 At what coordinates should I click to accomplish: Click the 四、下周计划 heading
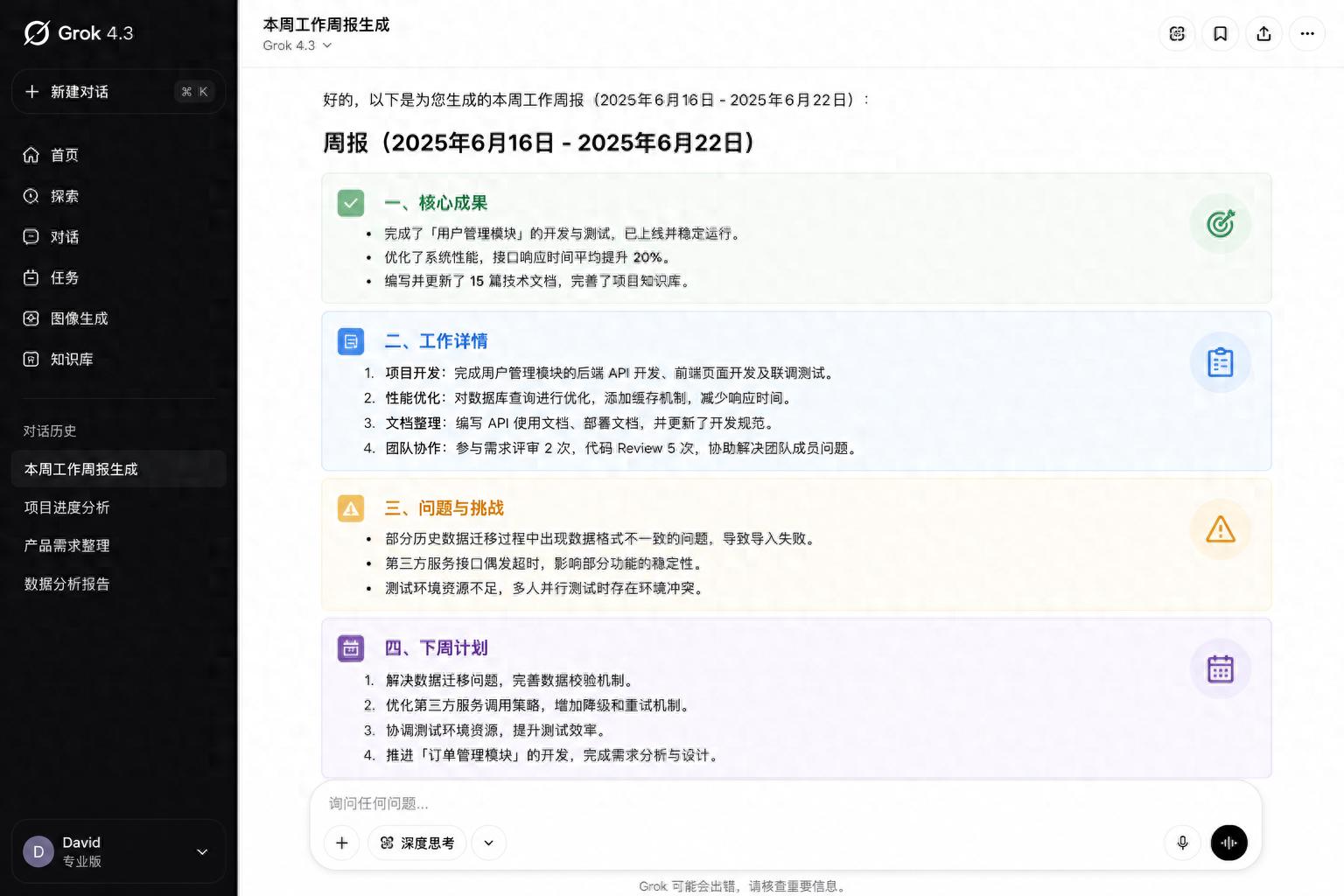[436, 648]
